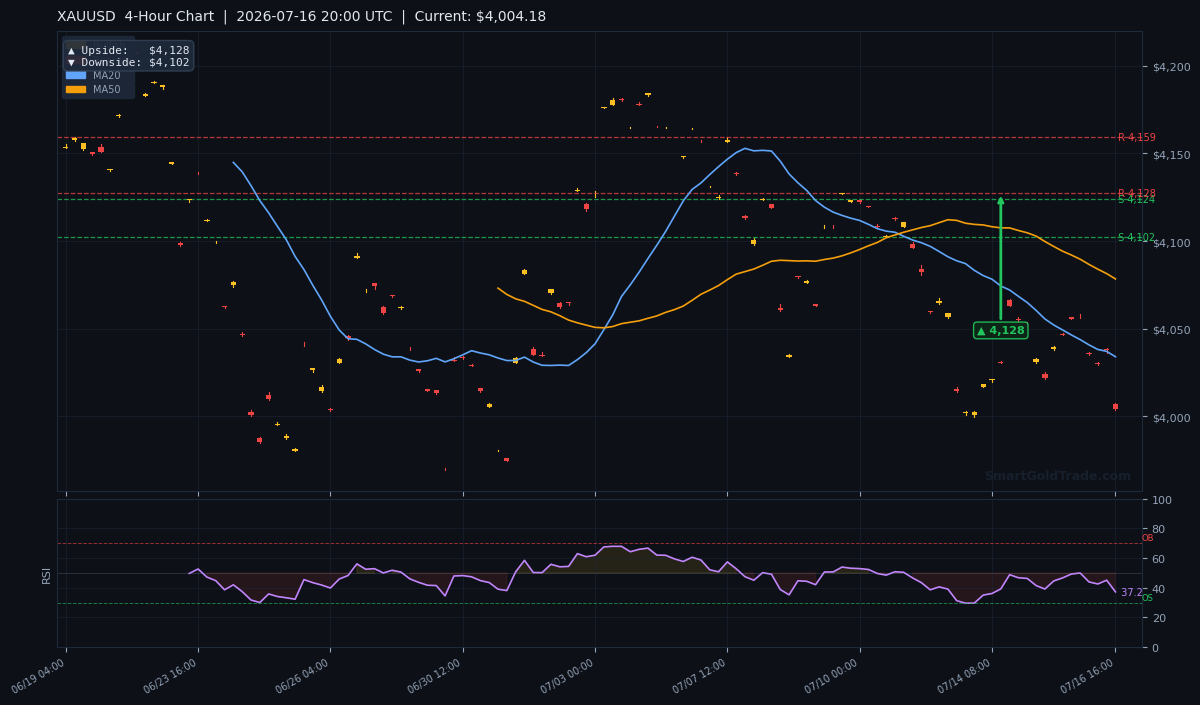Click the 06/23 16:00 date label
This screenshot has height=705, width=1200.
pos(172,676)
